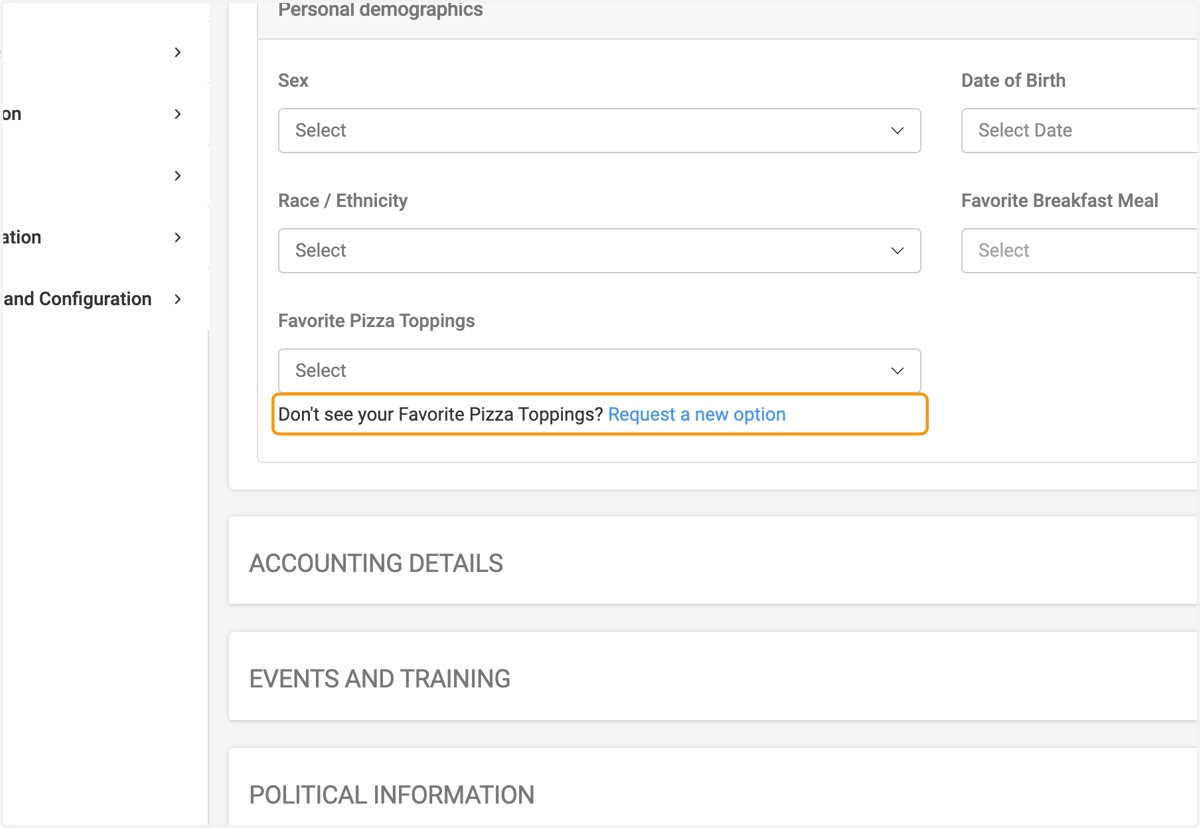The image size is (1200, 828).
Task: Click the 'Don't see your Favorite Pizza Toppings?' text
Action: 441,414
